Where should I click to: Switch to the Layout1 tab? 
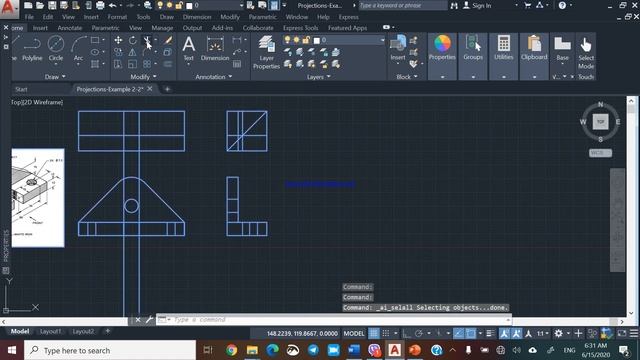(x=51, y=331)
